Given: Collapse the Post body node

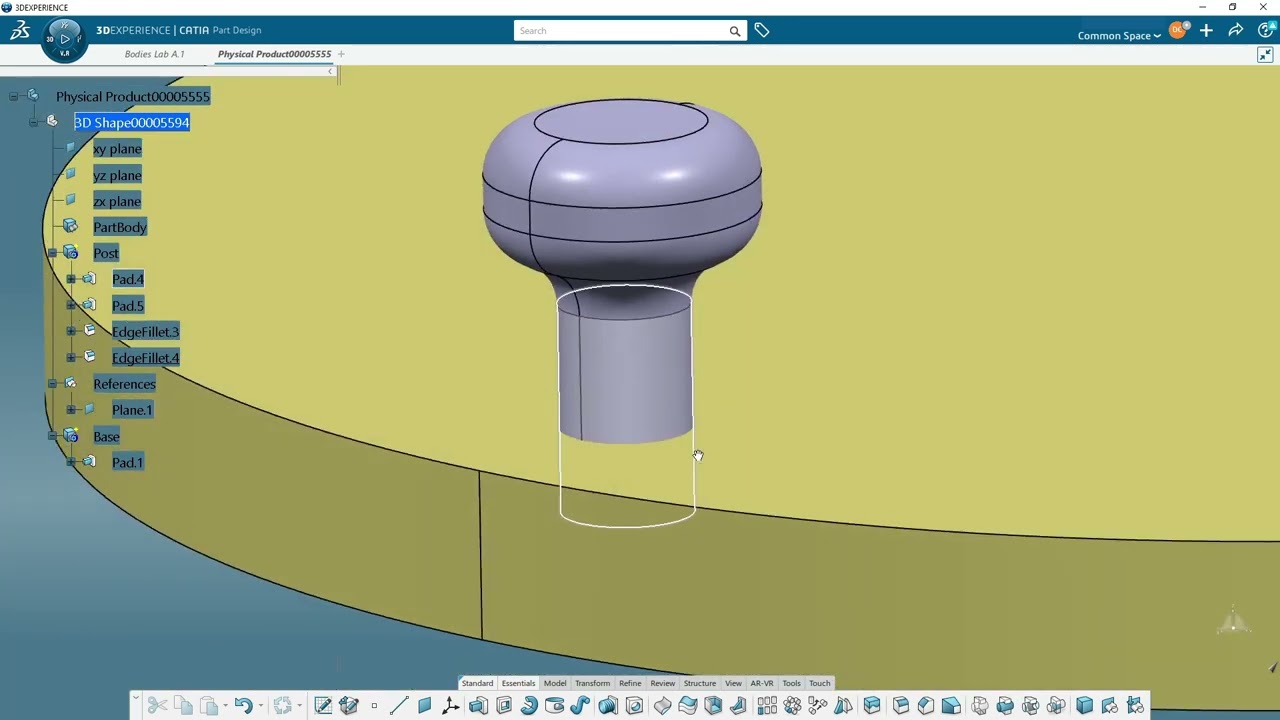Looking at the screenshot, I should (x=52, y=253).
